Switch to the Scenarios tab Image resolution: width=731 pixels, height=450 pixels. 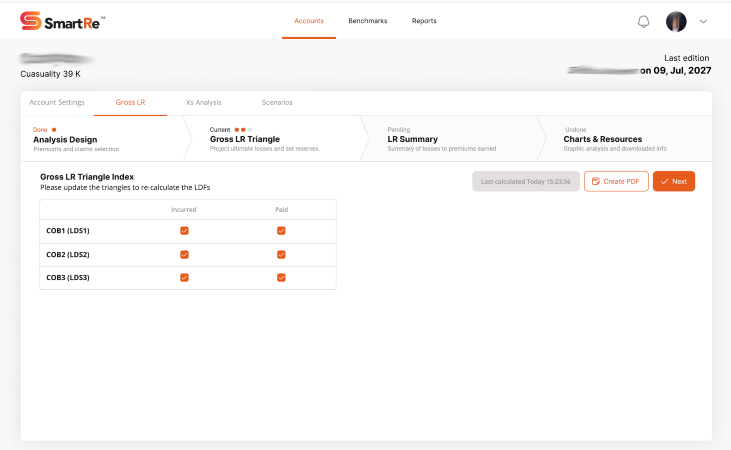[277, 103]
